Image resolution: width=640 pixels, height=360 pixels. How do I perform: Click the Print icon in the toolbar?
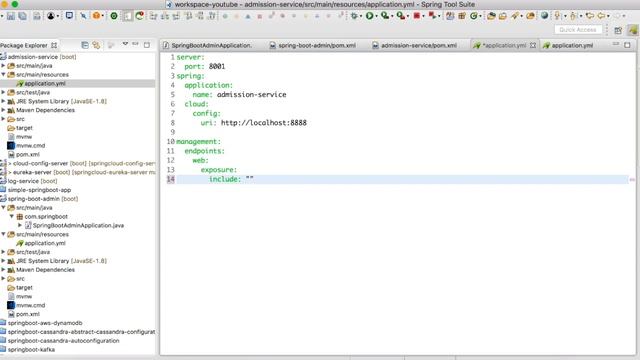pos(37,16)
